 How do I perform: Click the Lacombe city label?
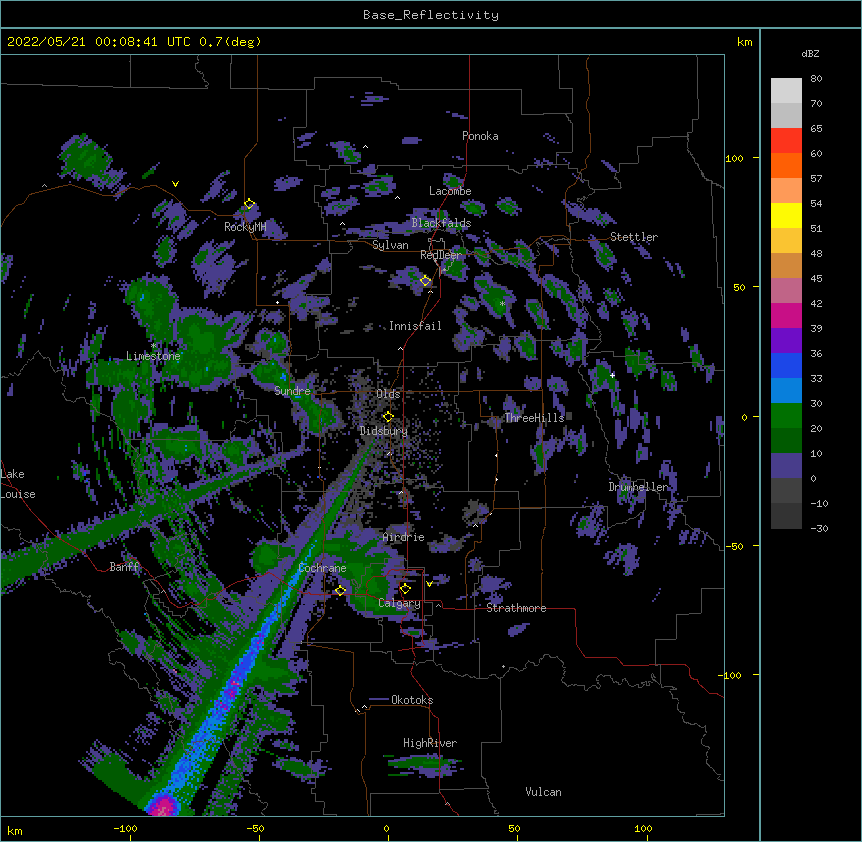pyautogui.click(x=450, y=191)
